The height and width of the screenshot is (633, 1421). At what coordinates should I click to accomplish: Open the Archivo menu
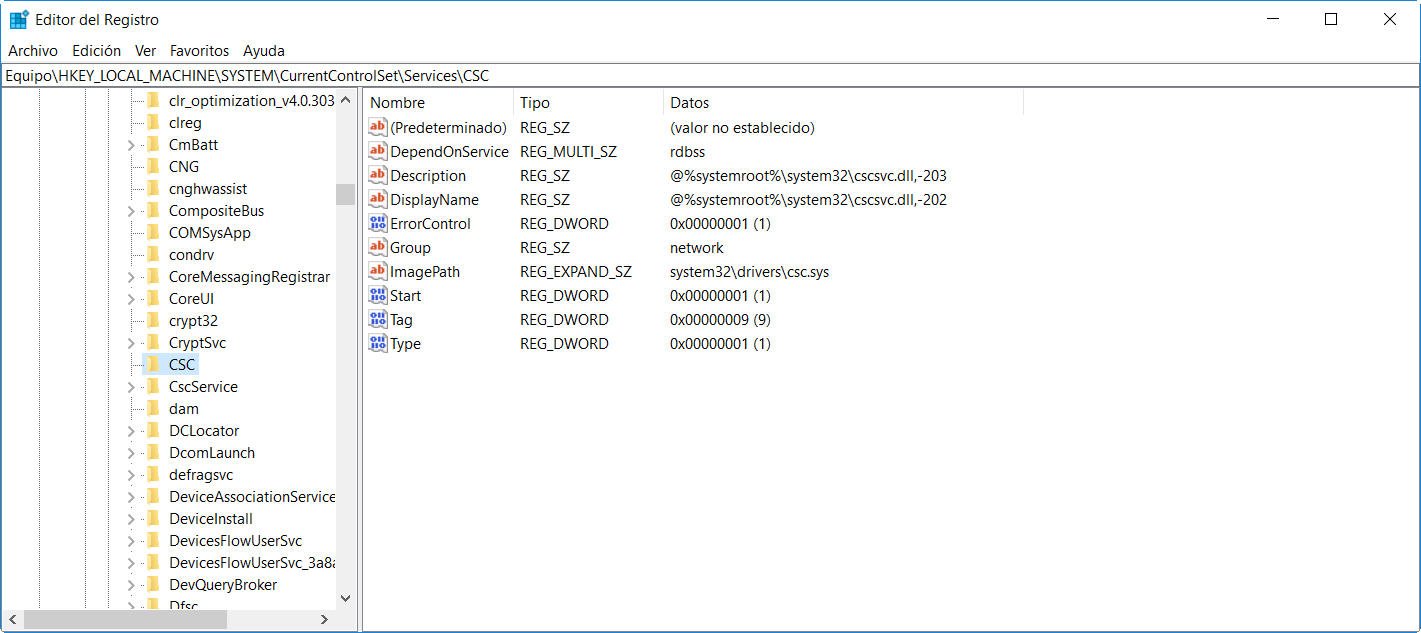pyautogui.click(x=33, y=50)
